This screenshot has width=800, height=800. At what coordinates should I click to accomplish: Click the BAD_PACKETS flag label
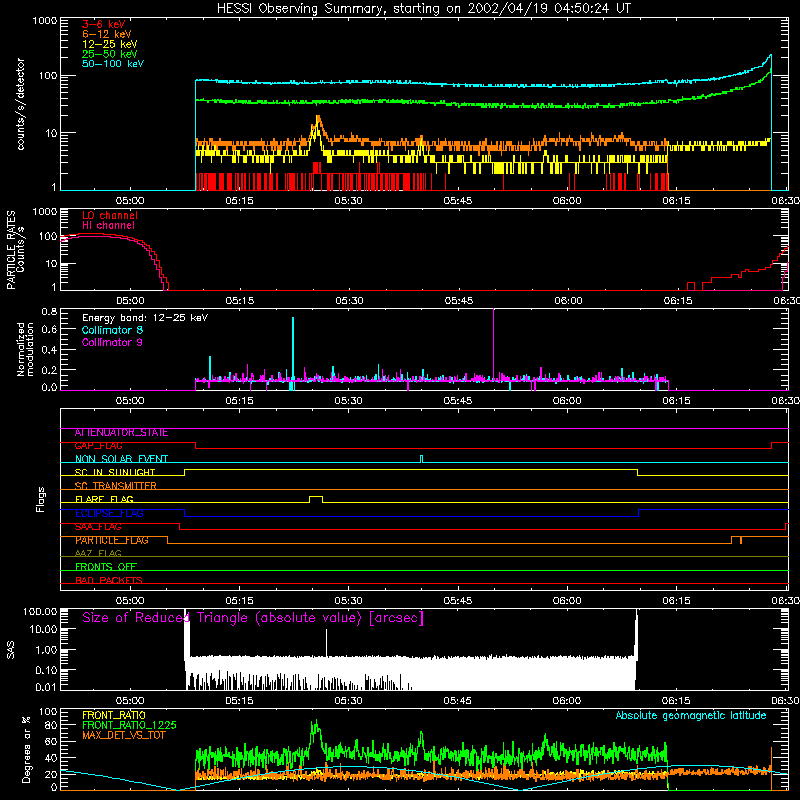click(x=109, y=580)
